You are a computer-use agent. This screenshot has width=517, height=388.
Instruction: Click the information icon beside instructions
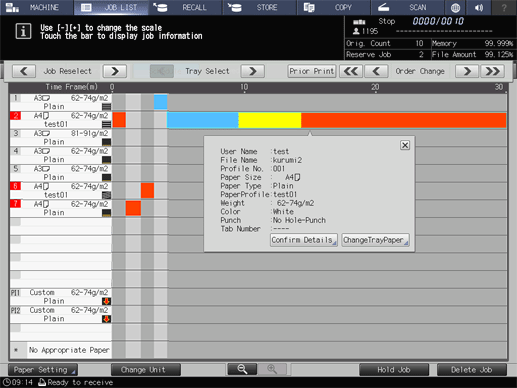tap(23, 31)
